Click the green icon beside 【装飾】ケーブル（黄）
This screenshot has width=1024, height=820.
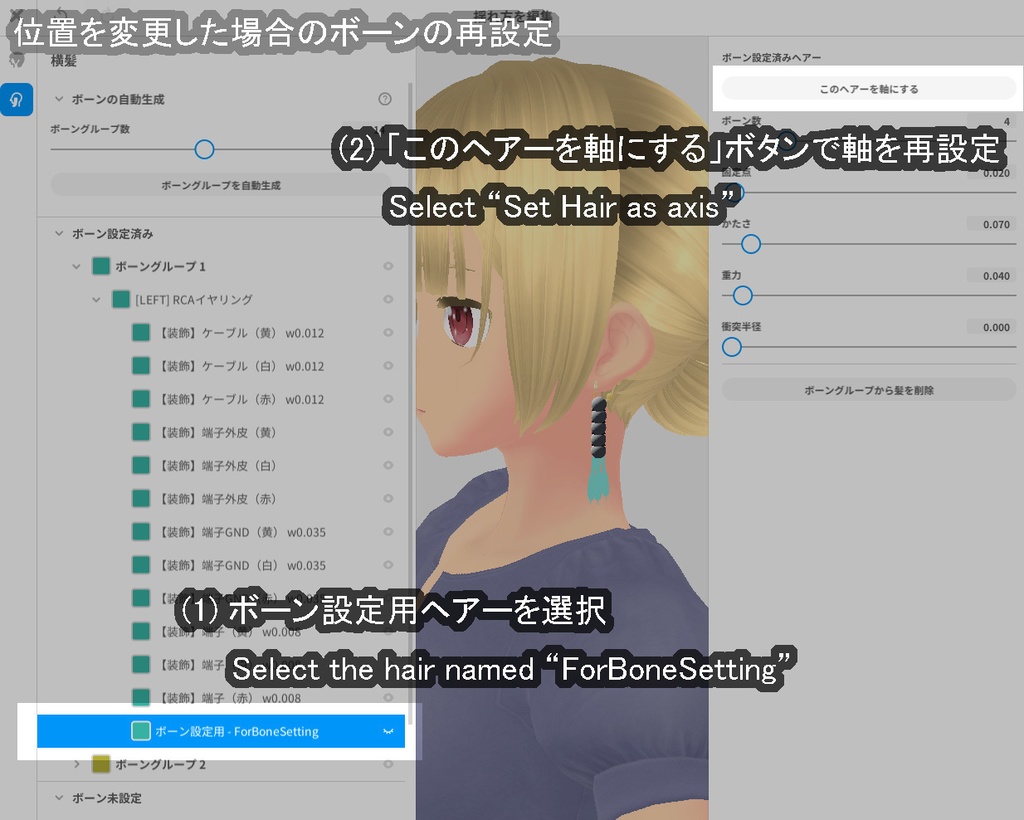(141, 332)
